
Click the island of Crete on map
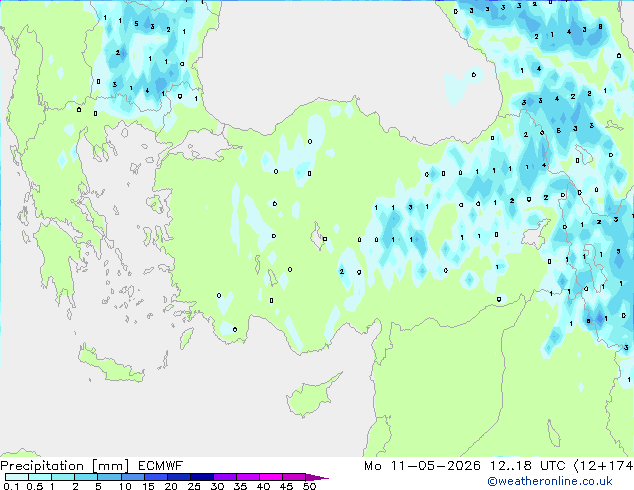point(111,366)
